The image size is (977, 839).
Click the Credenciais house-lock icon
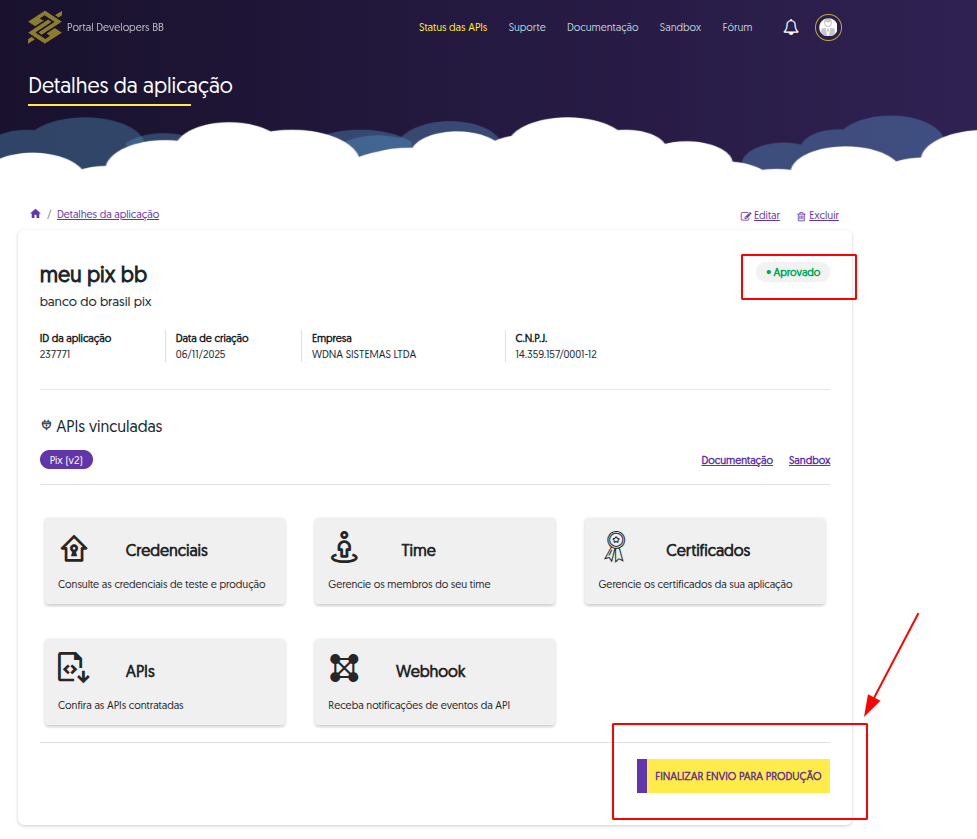(x=74, y=549)
